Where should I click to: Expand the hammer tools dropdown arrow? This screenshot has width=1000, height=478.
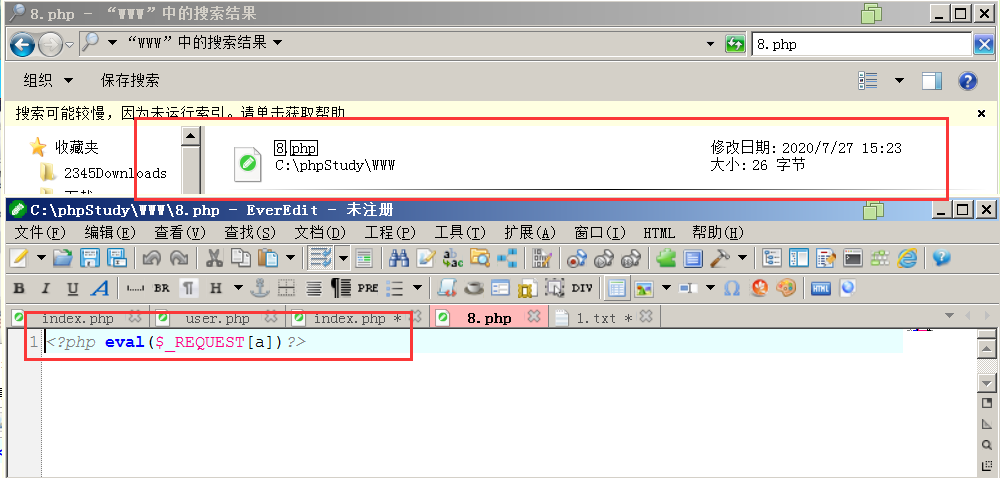(x=742, y=257)
